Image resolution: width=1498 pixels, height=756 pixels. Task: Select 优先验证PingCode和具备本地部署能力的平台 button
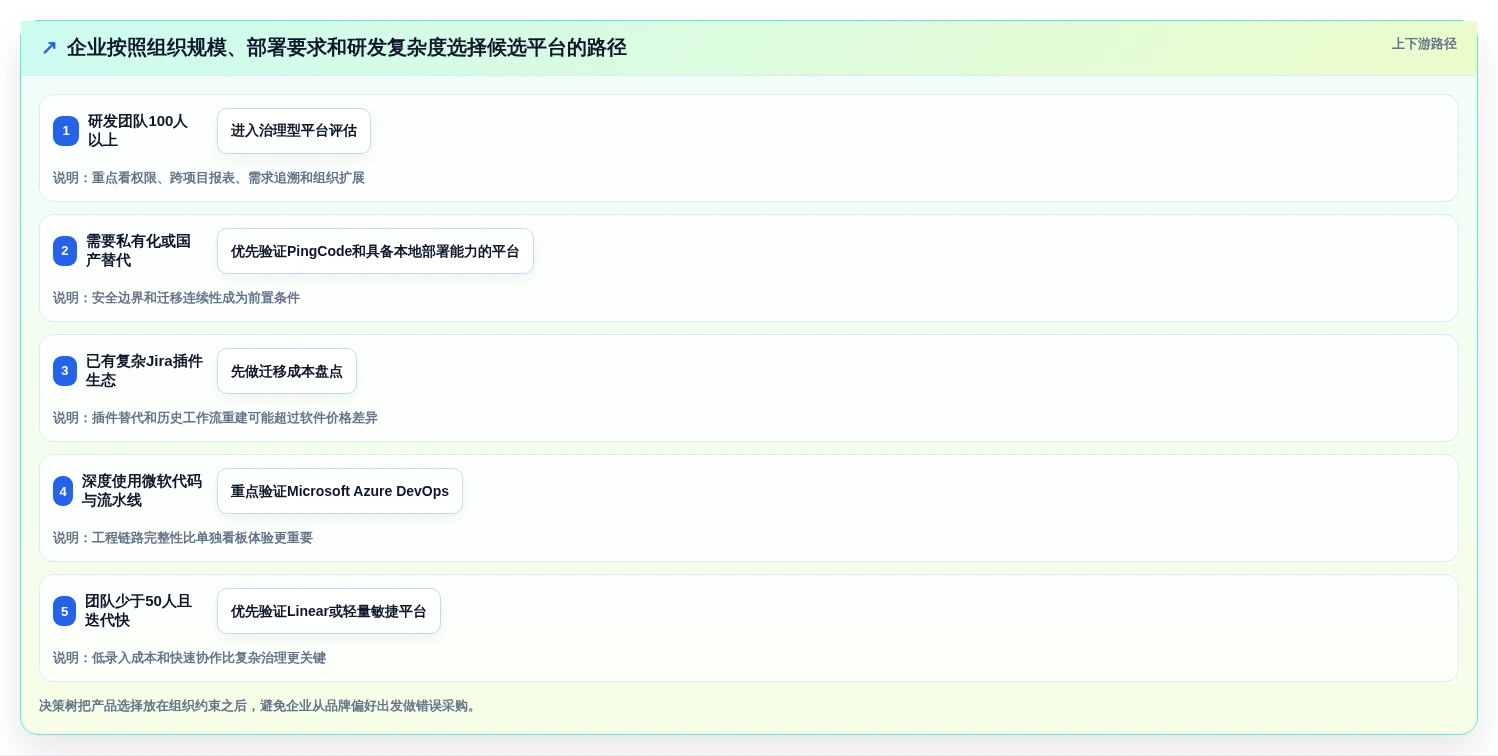pos(375,251)
